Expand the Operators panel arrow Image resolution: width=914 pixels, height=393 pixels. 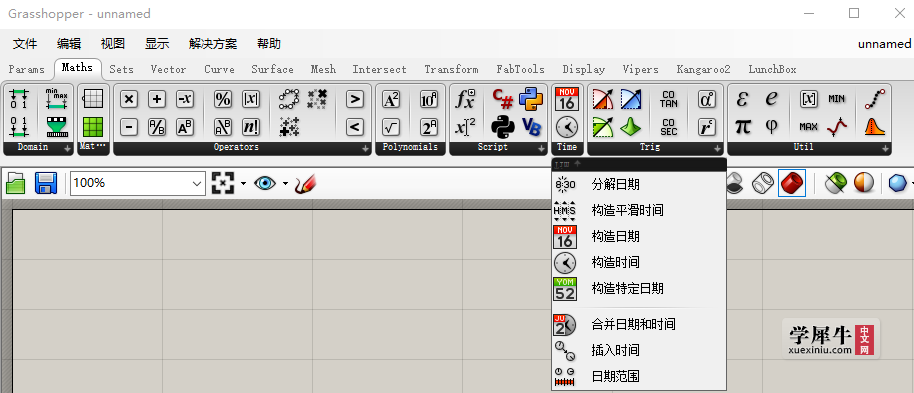pos(365,149)
